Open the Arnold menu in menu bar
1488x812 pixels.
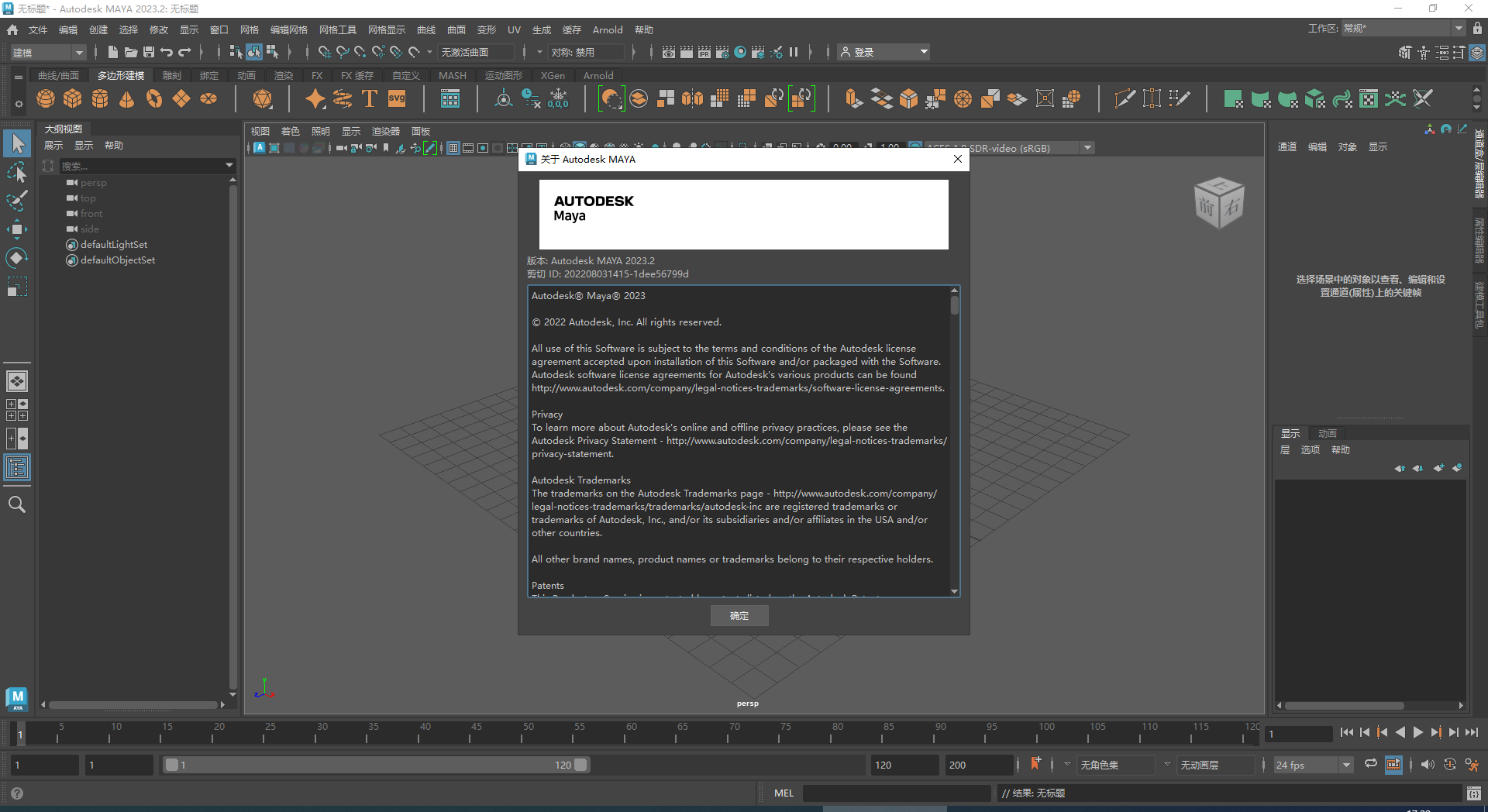pyautogui.click(x=607, y=30)
